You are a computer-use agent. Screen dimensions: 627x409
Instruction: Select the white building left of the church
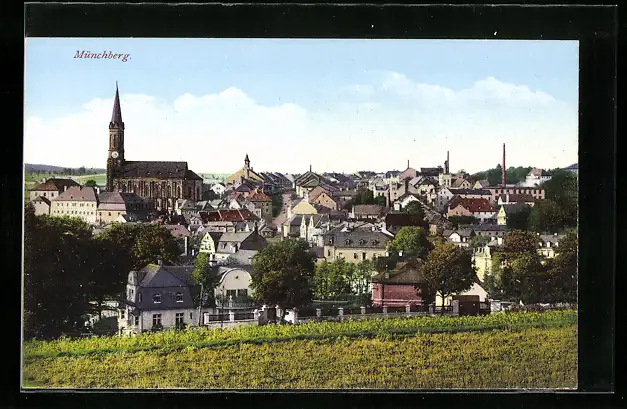click(x=76, y=203)
